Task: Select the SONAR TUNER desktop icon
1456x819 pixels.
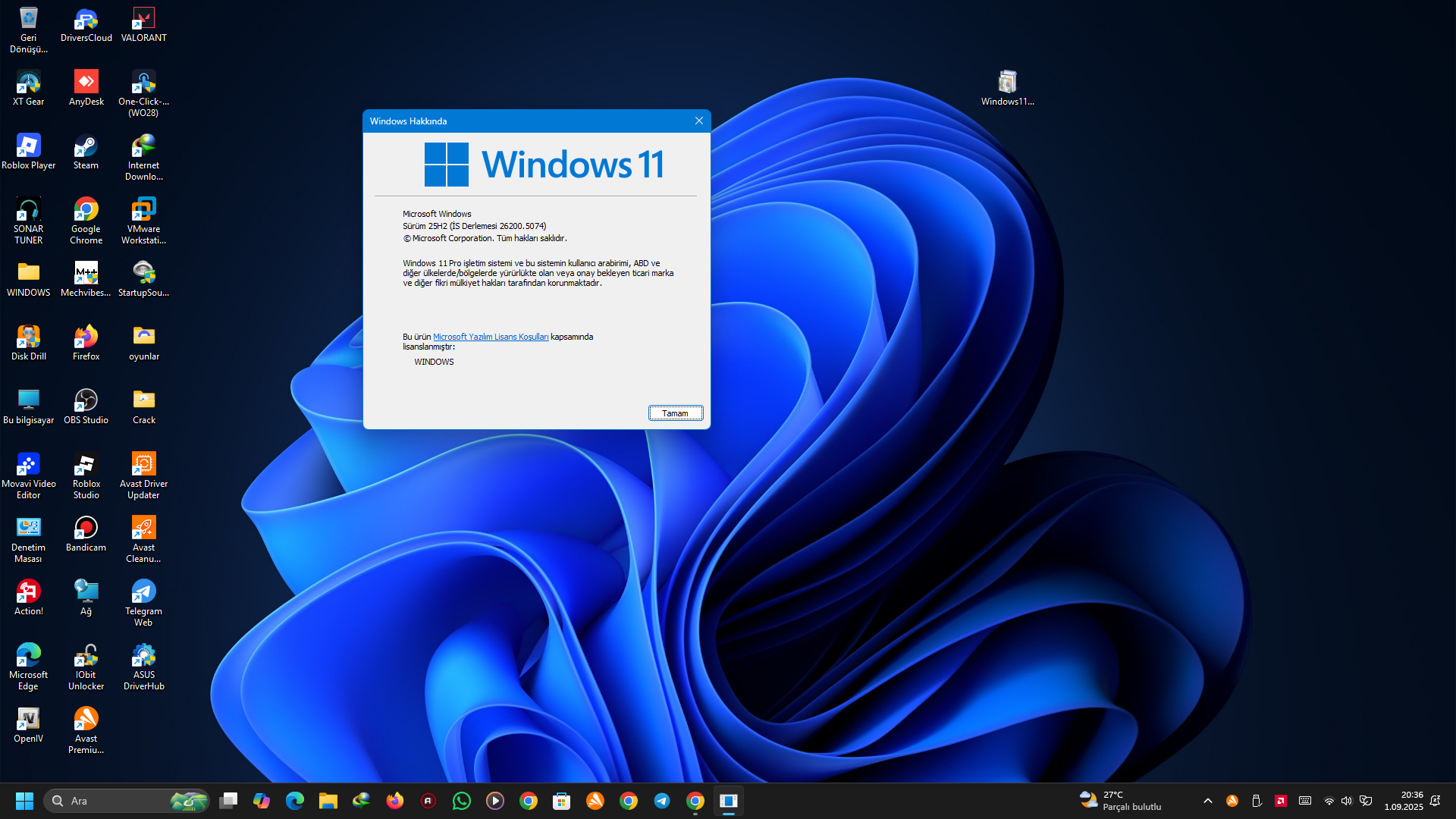Action: [x=29, y=221]
